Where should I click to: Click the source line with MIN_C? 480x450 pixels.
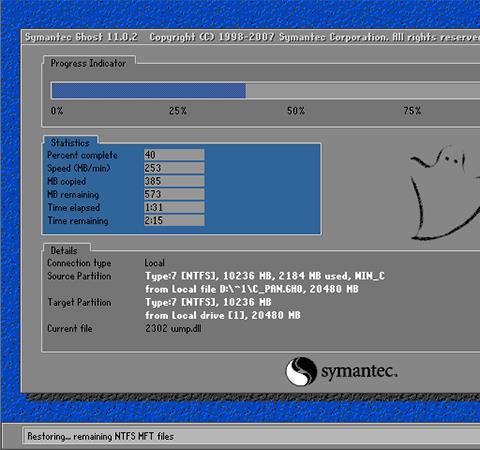point(265,276)
